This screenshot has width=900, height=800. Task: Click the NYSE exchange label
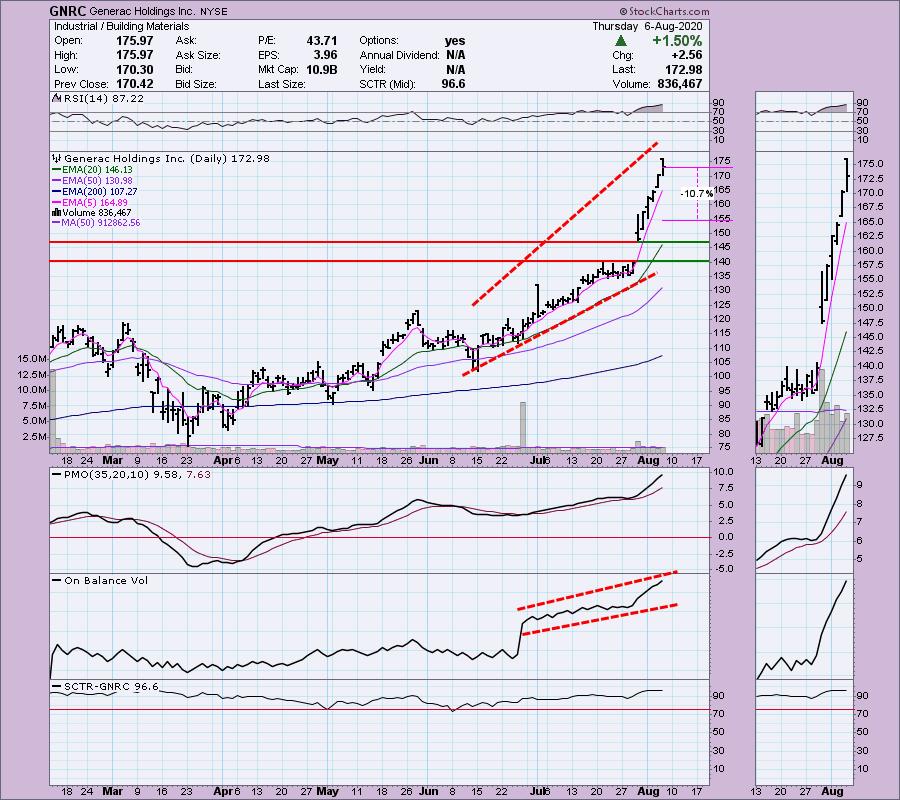tap(214, 11)
